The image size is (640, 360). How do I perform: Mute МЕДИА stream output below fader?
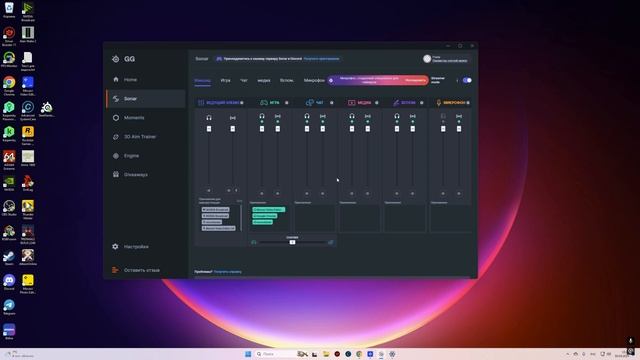point(368,193)
